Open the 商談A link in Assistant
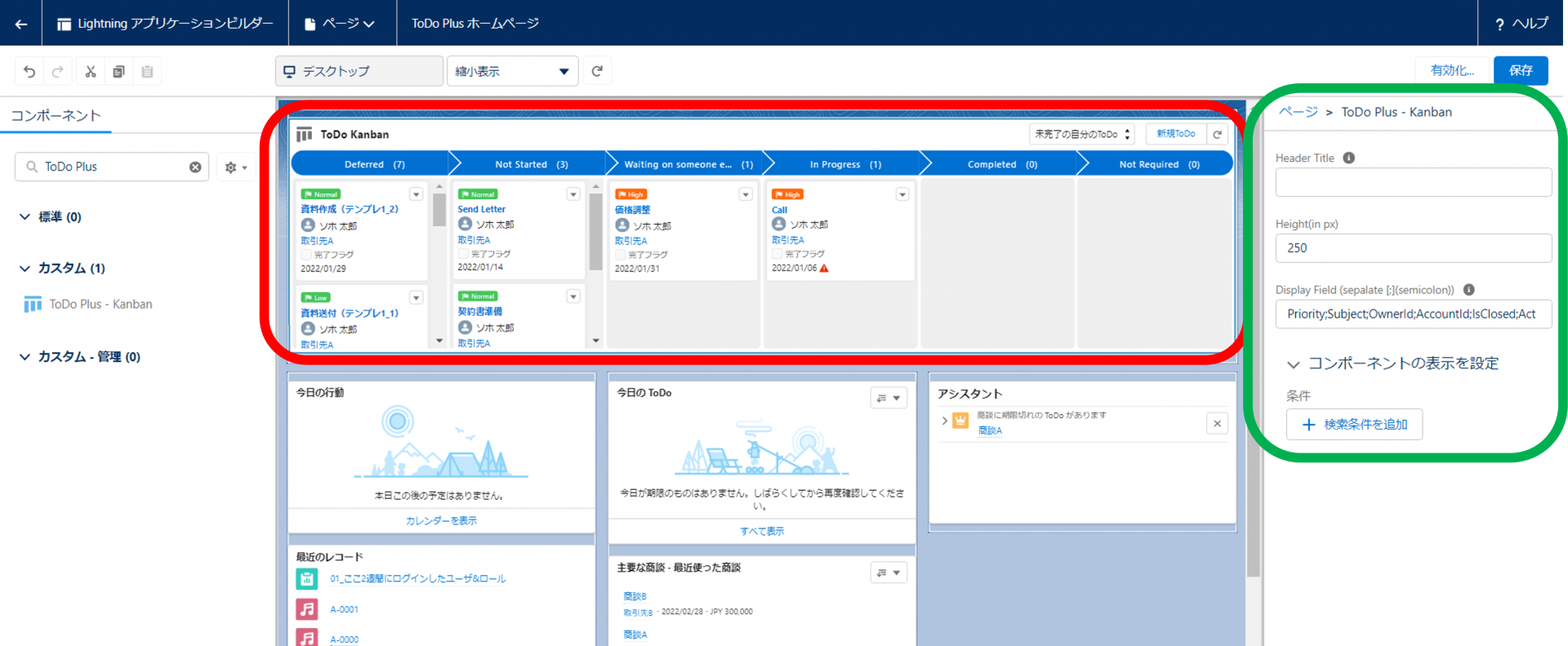The width and height of the screenshot is (1568, 646). pos(990,431)
